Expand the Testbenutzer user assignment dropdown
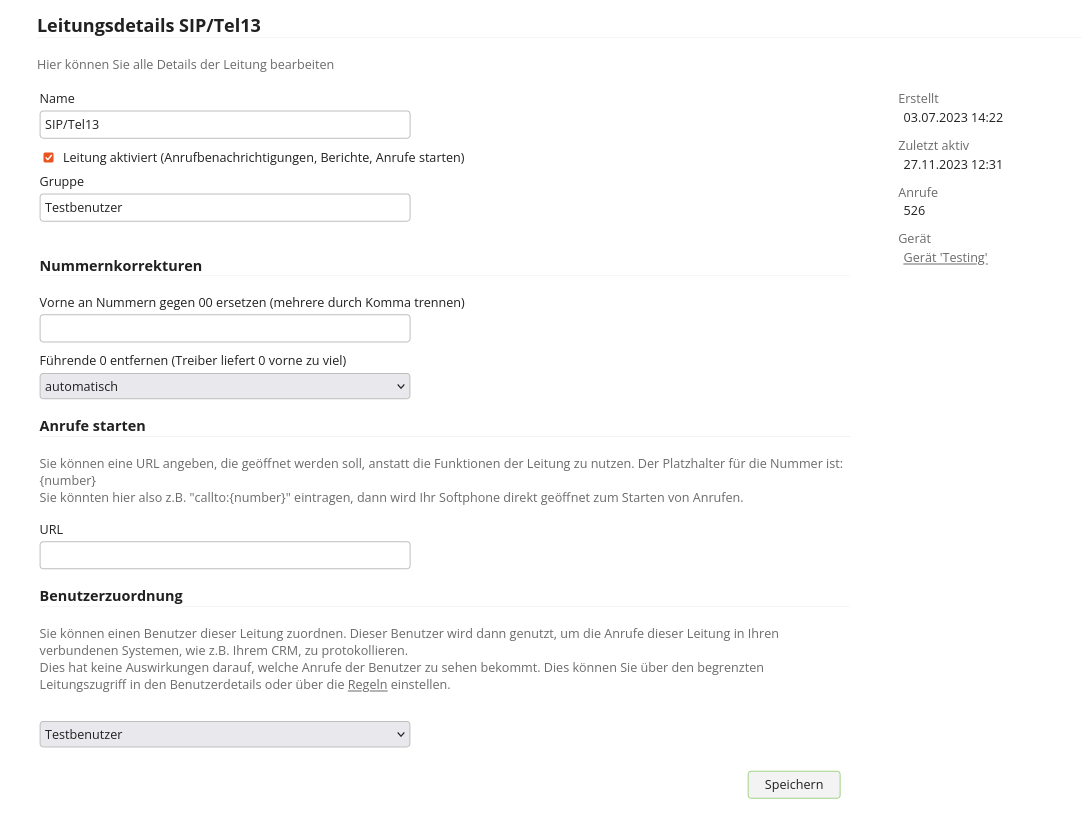1082x814 pixels. coord(224,735)
